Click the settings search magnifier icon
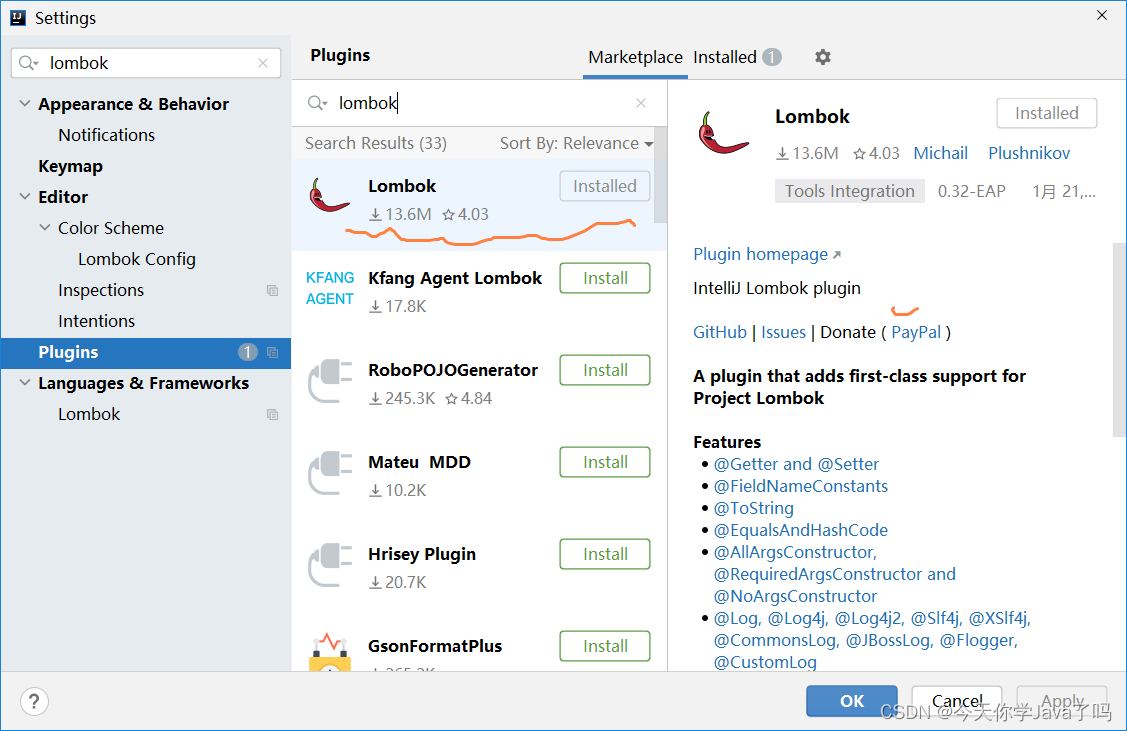The width and height of the screenshot is (1127, 731). (28, 63)
